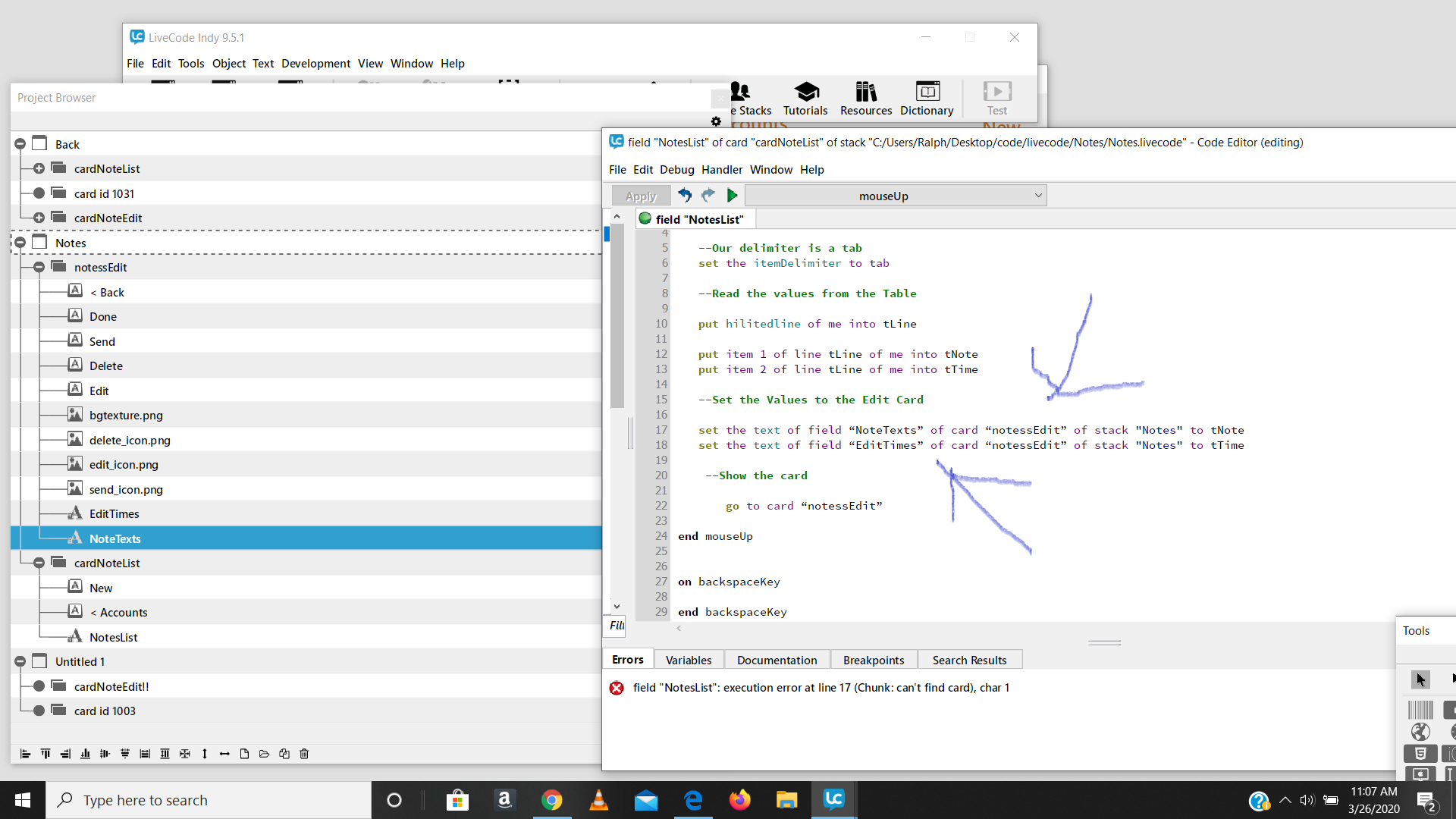Click the delete trash icon in Project Browser
Image resolution: width=1456 pixels, height=819 pixels.
click(x=304, y=754)
